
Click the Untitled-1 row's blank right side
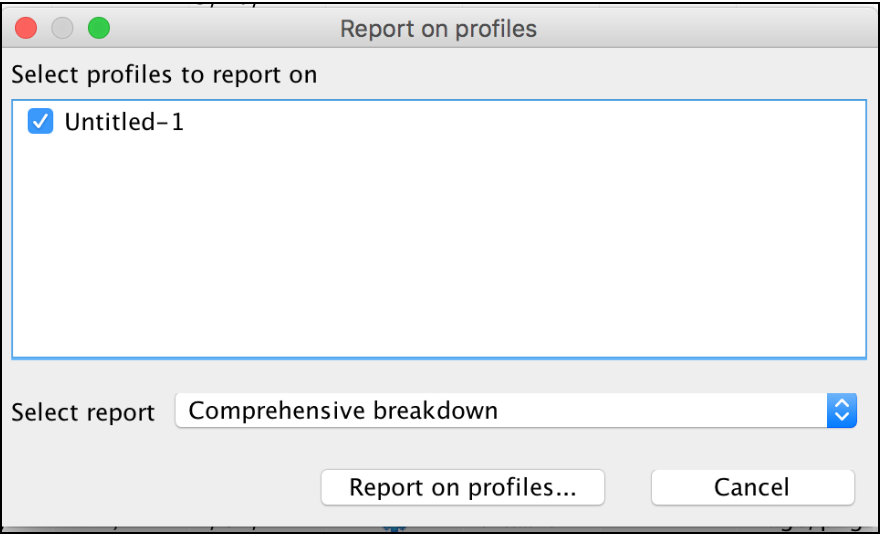pyautogui.click(x=600, y=122)
